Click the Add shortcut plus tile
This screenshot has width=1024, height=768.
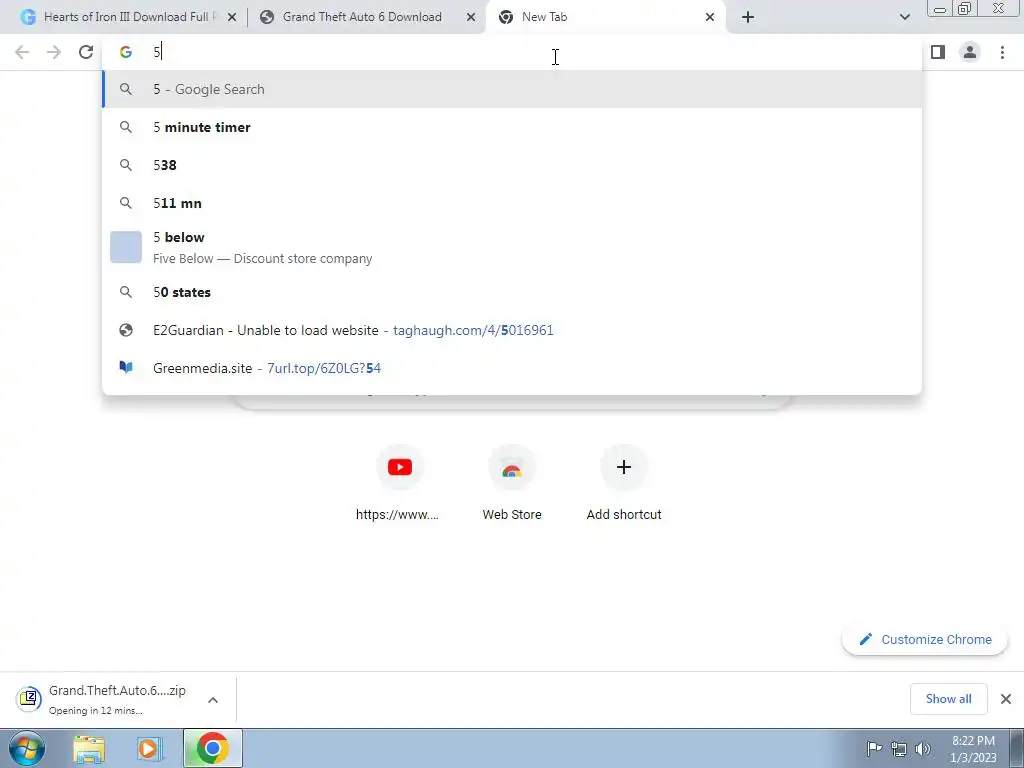[624, 483]
